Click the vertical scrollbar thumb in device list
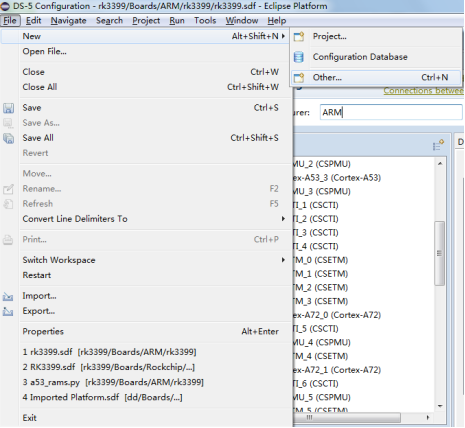The image size is (465, 428). pyautogui.click(x=440, y=253)
